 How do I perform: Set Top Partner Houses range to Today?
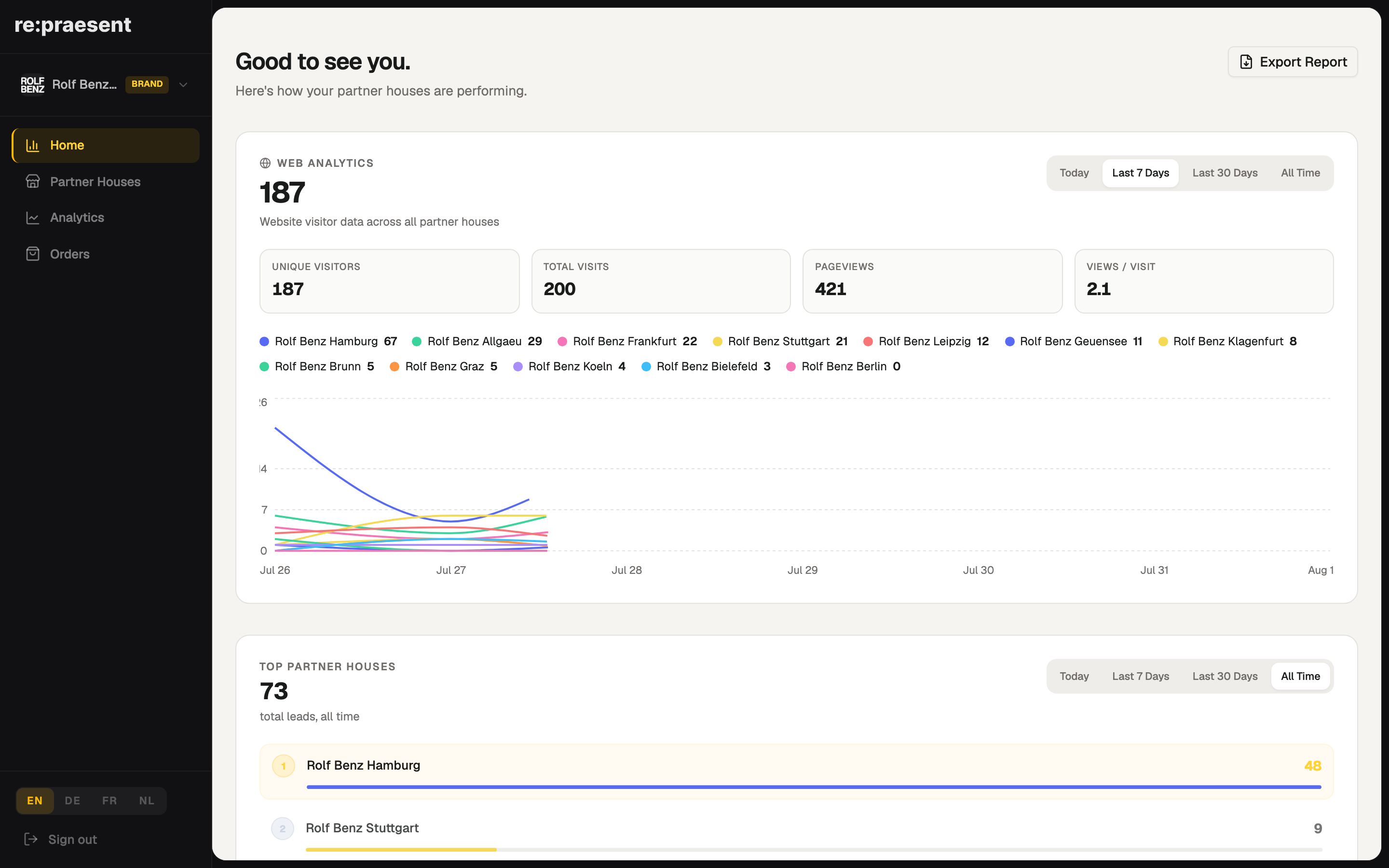[1074, 676]
